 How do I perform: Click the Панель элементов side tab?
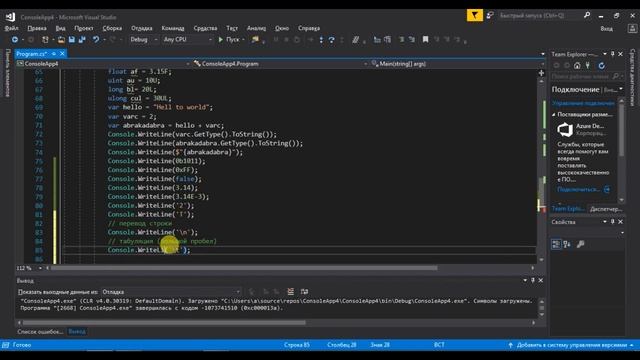point(7,73)
